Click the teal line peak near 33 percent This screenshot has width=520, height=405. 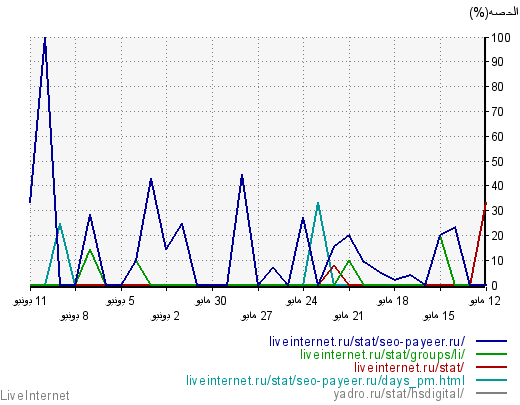tap(318, 203)
